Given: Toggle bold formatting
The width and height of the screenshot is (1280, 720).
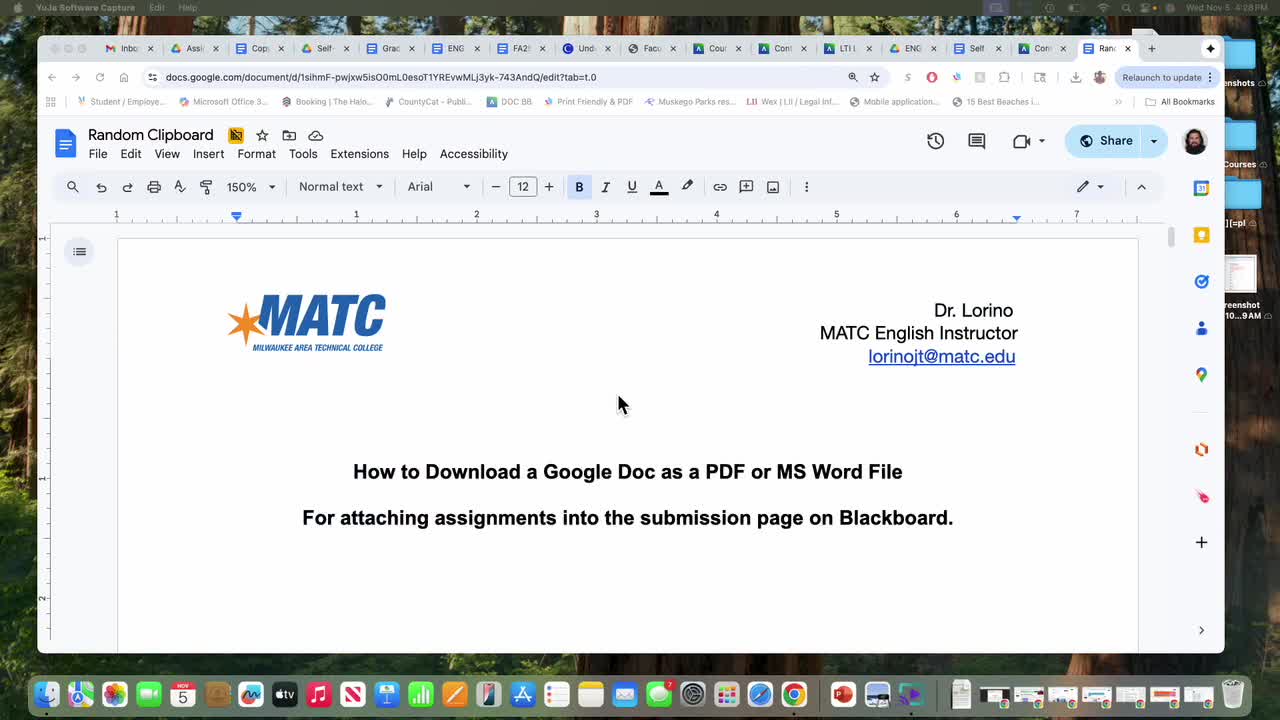Looking at the screenshot, I should tap(579, 187).
